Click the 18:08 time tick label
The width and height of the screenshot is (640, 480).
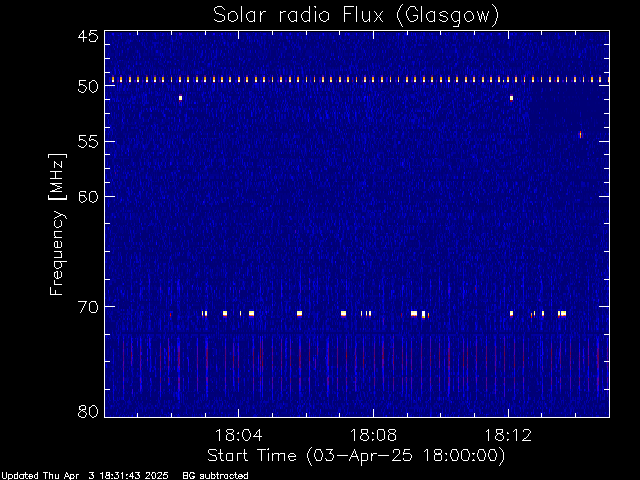pos(373,435)
